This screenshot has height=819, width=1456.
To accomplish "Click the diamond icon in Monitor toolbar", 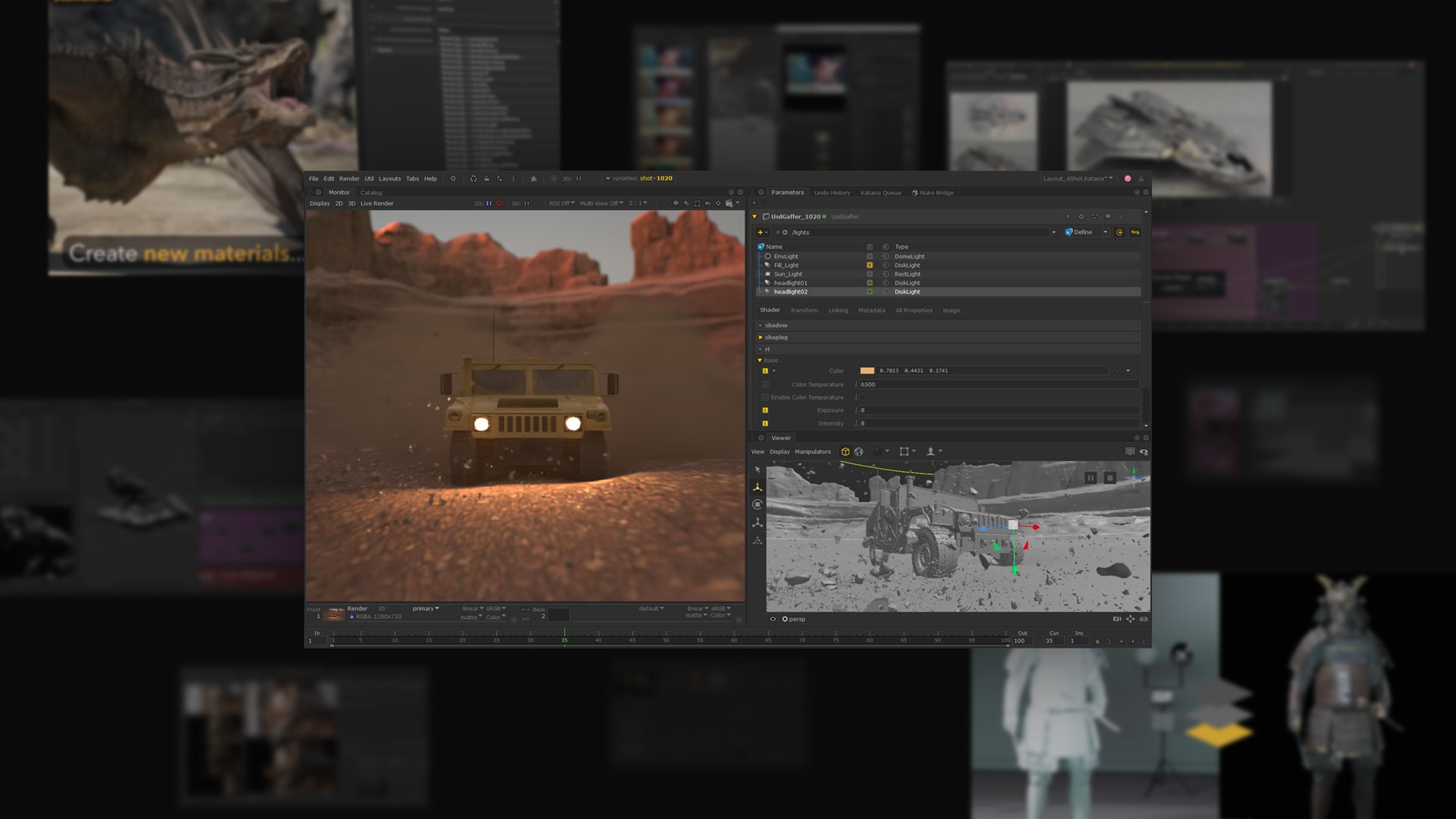I will point(718,203).
